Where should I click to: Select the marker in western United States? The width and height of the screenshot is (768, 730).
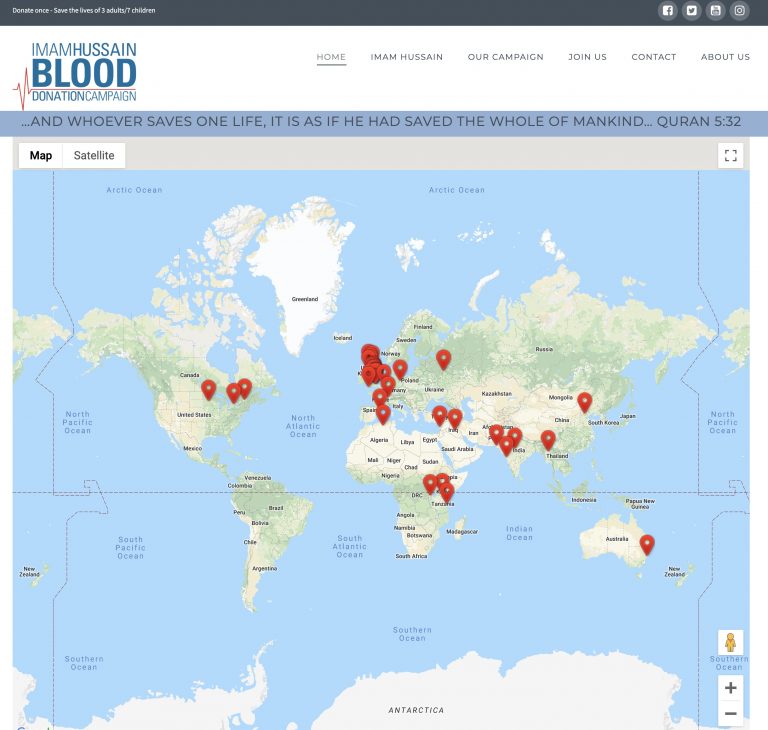[209, 389]
